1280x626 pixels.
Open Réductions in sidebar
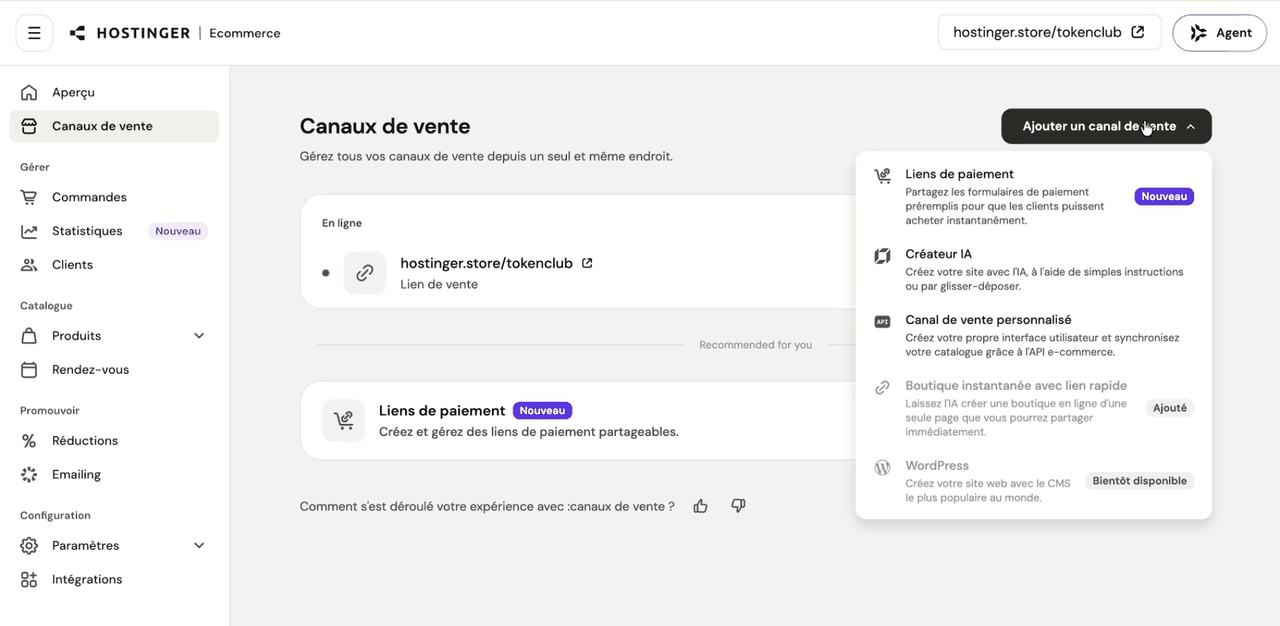pos(114,441)
